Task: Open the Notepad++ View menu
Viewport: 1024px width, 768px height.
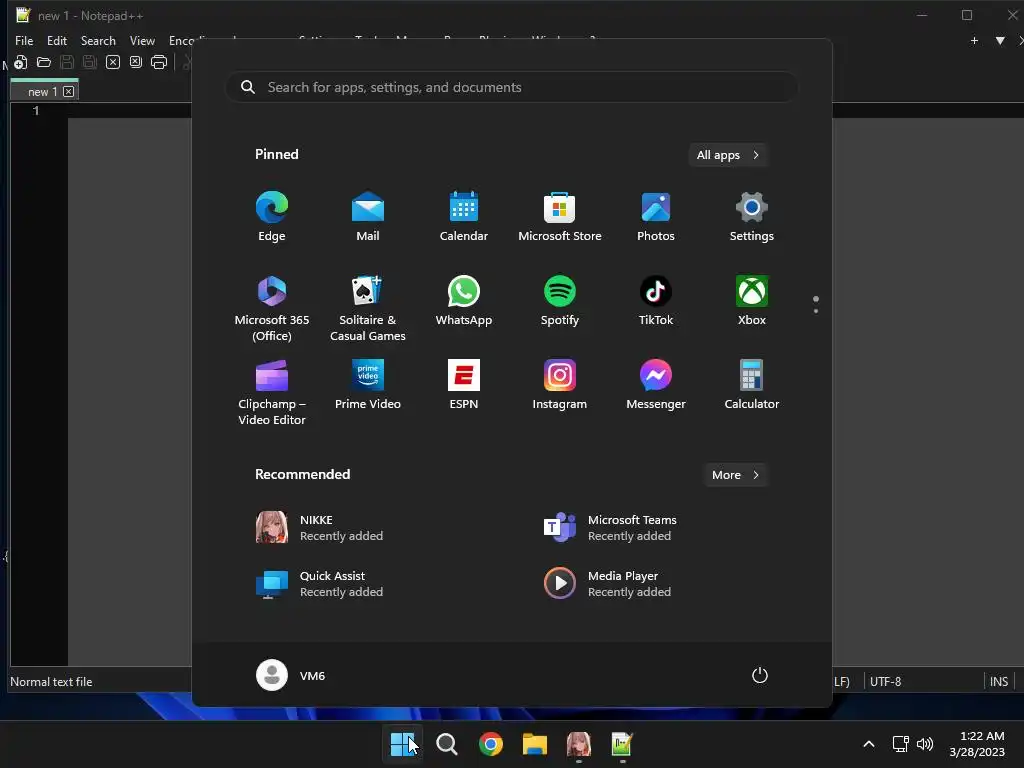Action: 142,40
